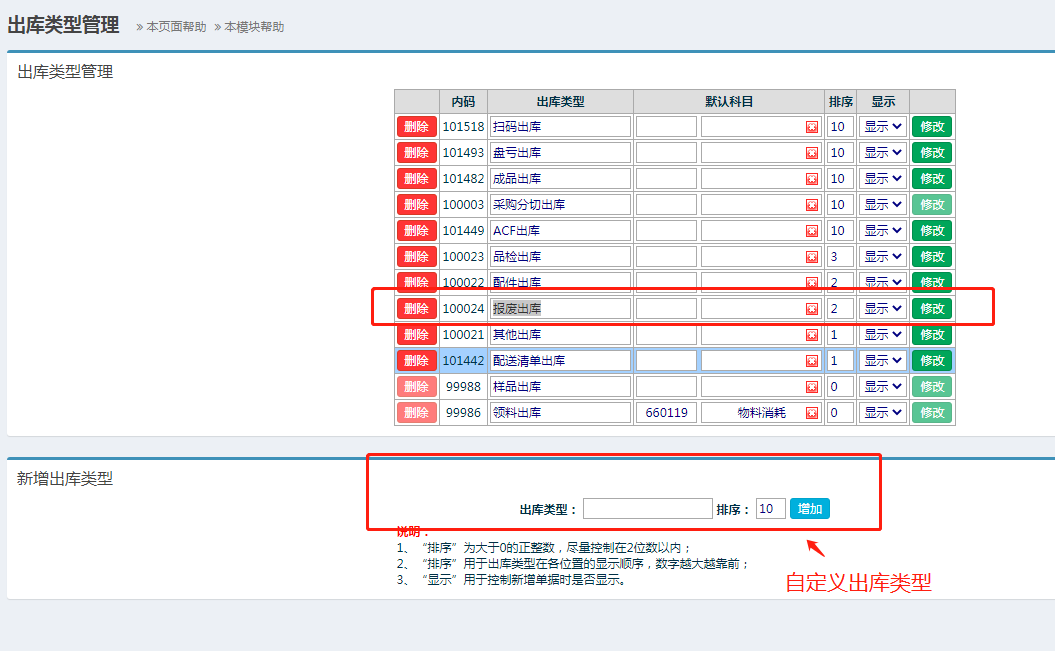Image resolution: width=1055 pixels, height=651 pixels.
Task: Clear default subject icon in 盘亏出库 row
Action: tap(812, 153)
